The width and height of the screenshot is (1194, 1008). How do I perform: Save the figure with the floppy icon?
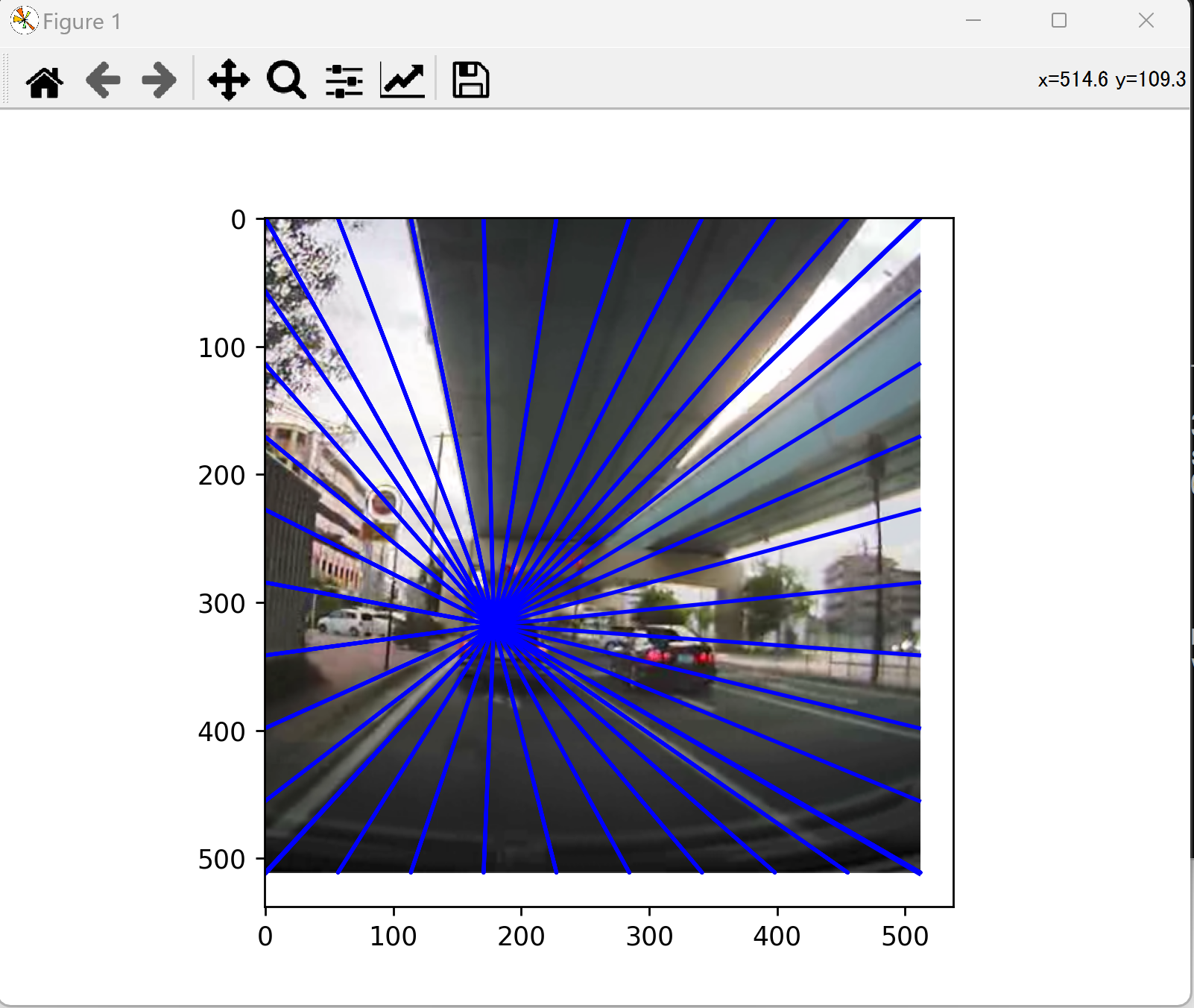(471, 81)
